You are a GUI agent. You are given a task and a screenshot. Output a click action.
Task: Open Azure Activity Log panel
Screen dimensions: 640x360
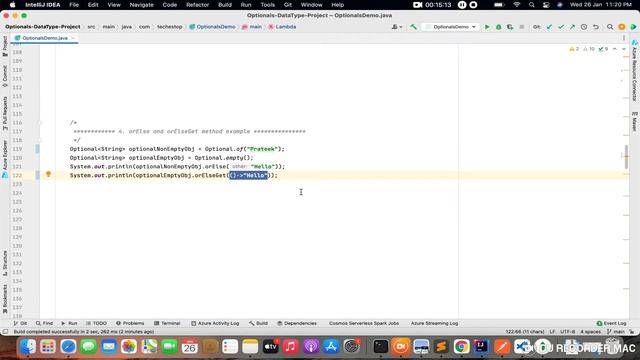[x=215, y=323]
